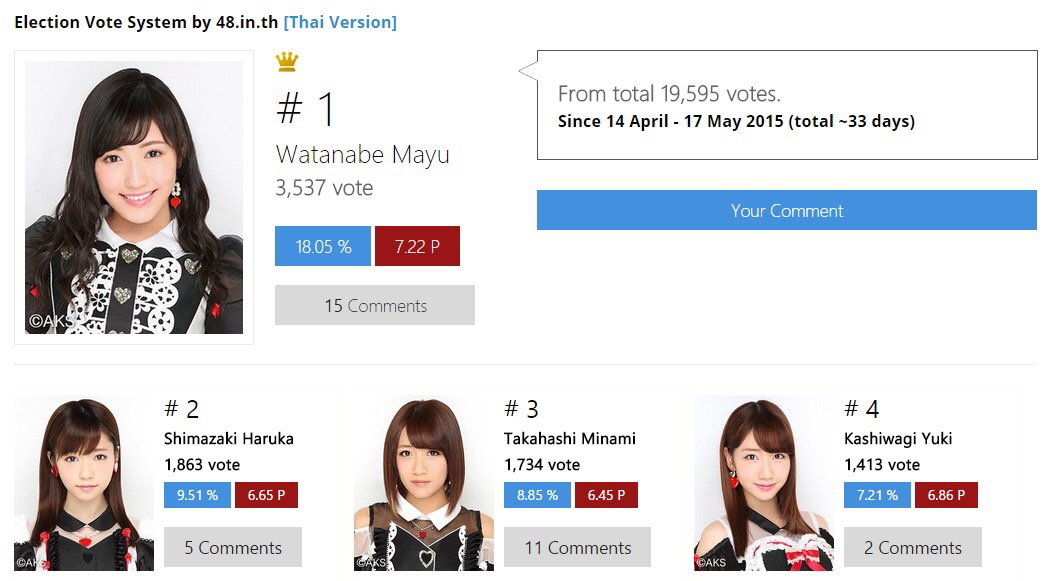Click the 8.85 % blue badge
The image size is (1044, 581).
pos(537,495)
